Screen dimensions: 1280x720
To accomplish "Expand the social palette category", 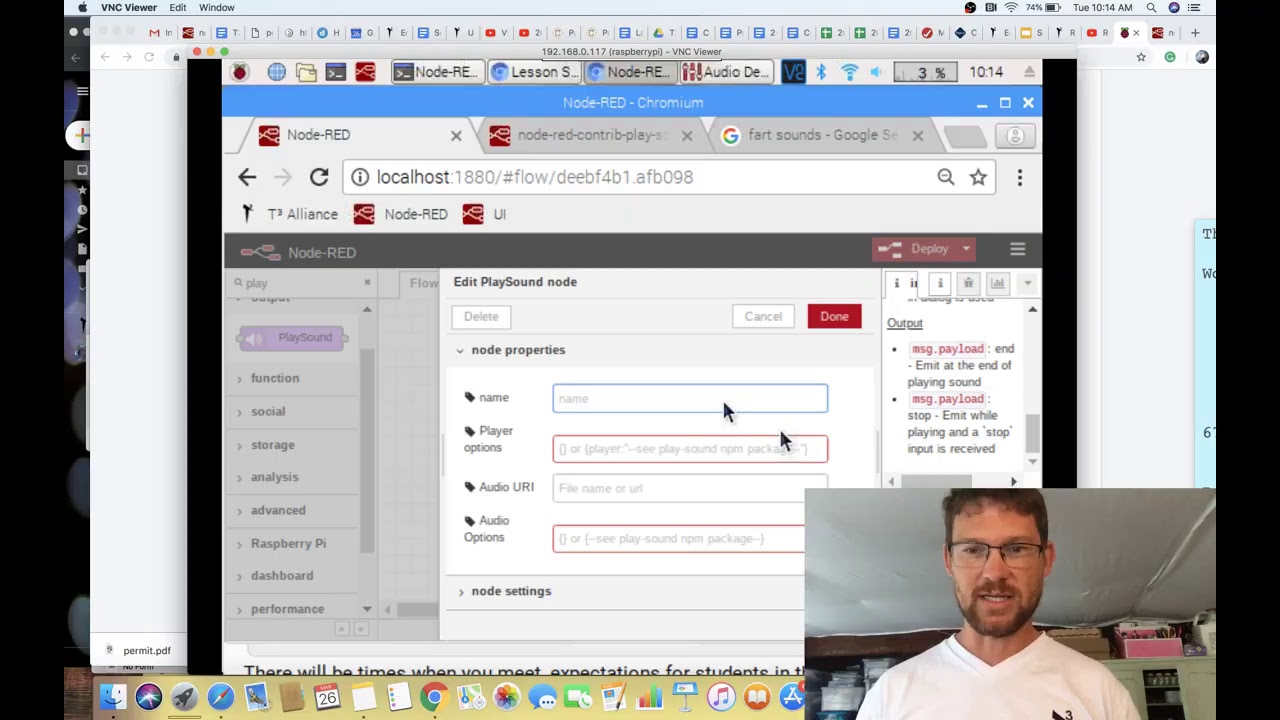I will click(x=268, y=411).
